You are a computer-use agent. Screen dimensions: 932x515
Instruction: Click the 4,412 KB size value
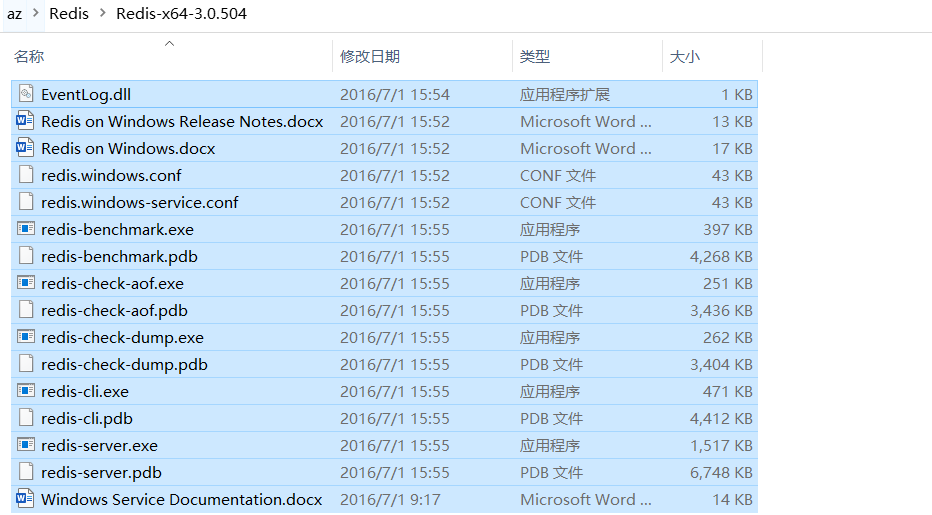(x=721, y=419)
